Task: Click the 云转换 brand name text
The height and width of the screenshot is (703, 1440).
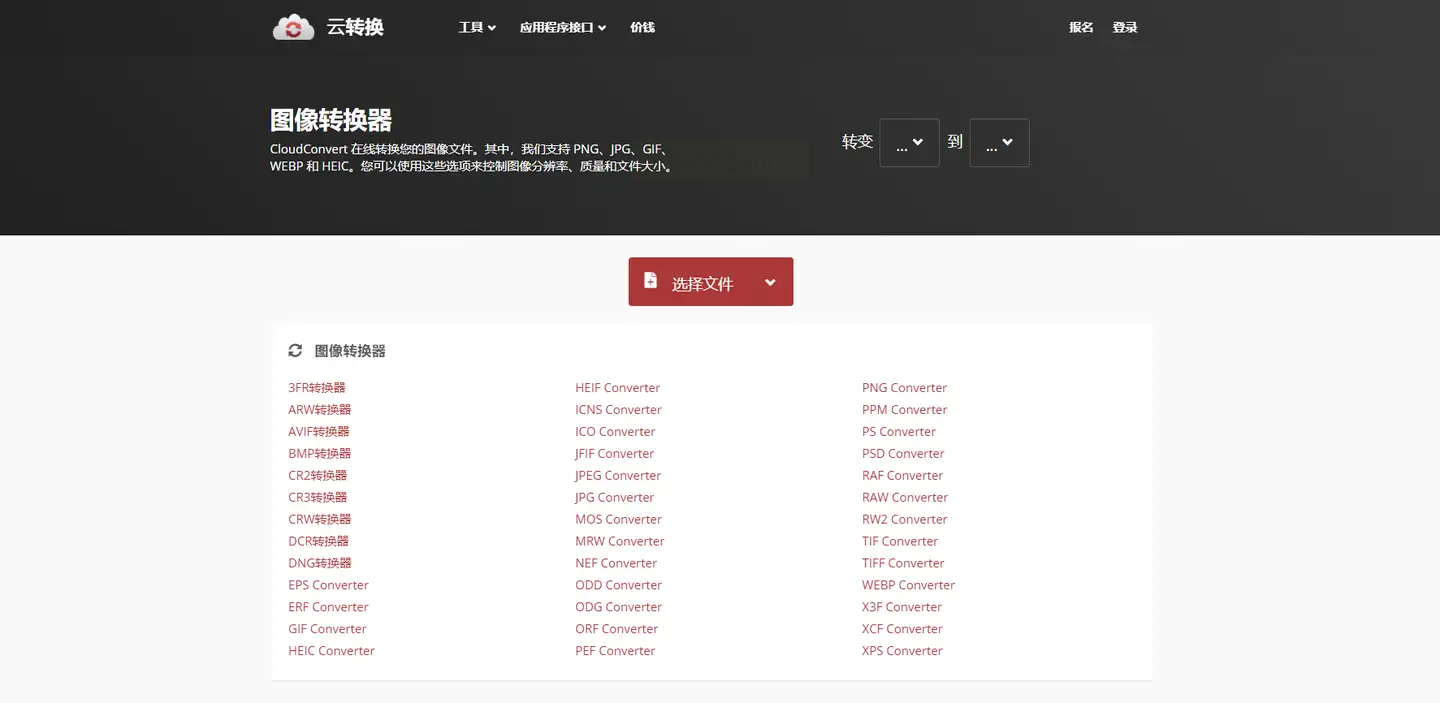Action: pyautogui.click(x=355, y=28)
